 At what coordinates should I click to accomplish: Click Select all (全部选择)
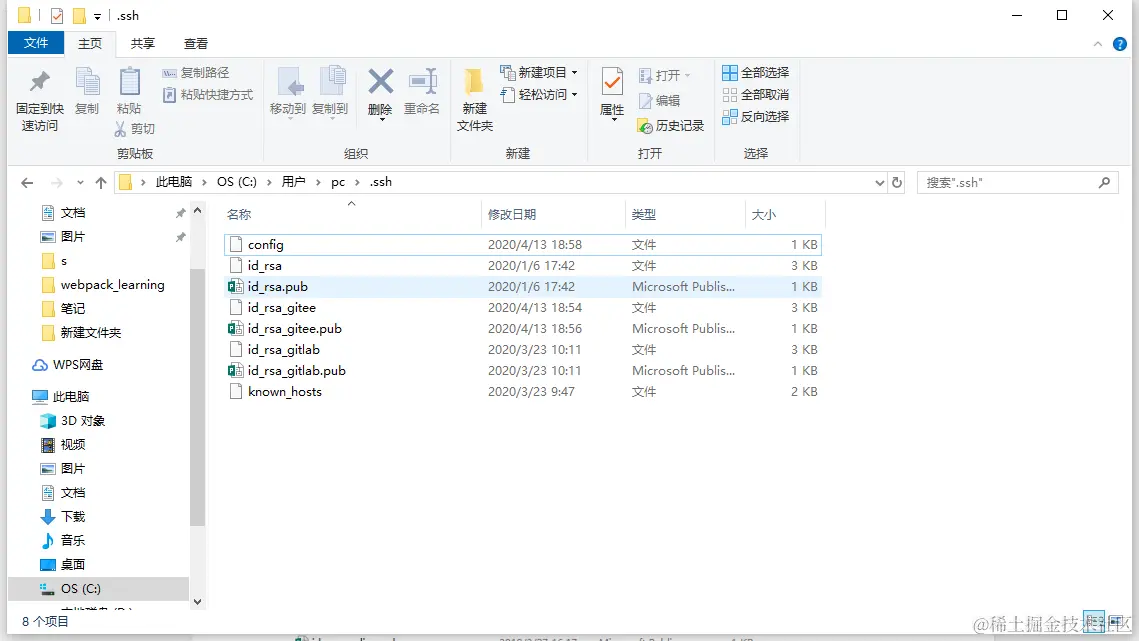pos(755,73)
